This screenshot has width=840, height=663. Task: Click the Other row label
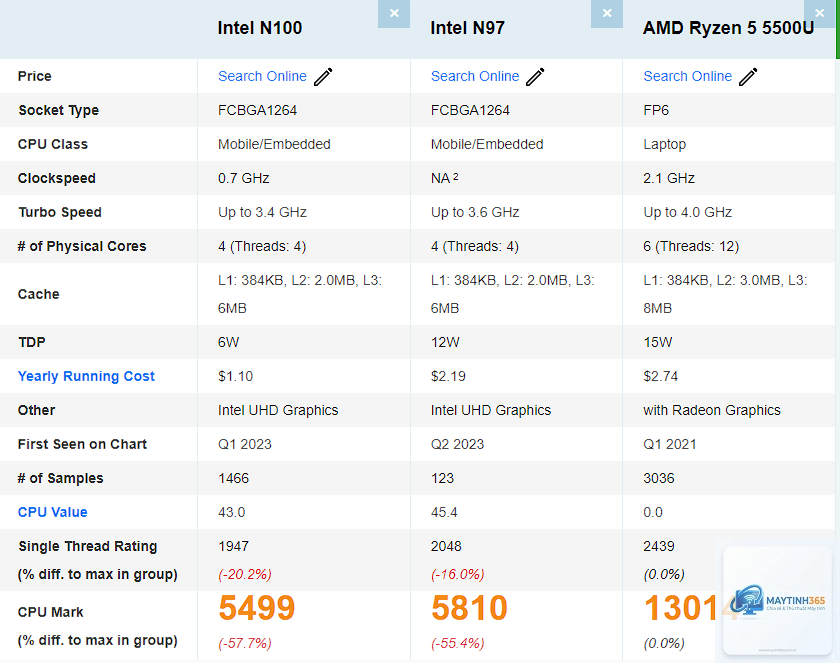[36, 410]
